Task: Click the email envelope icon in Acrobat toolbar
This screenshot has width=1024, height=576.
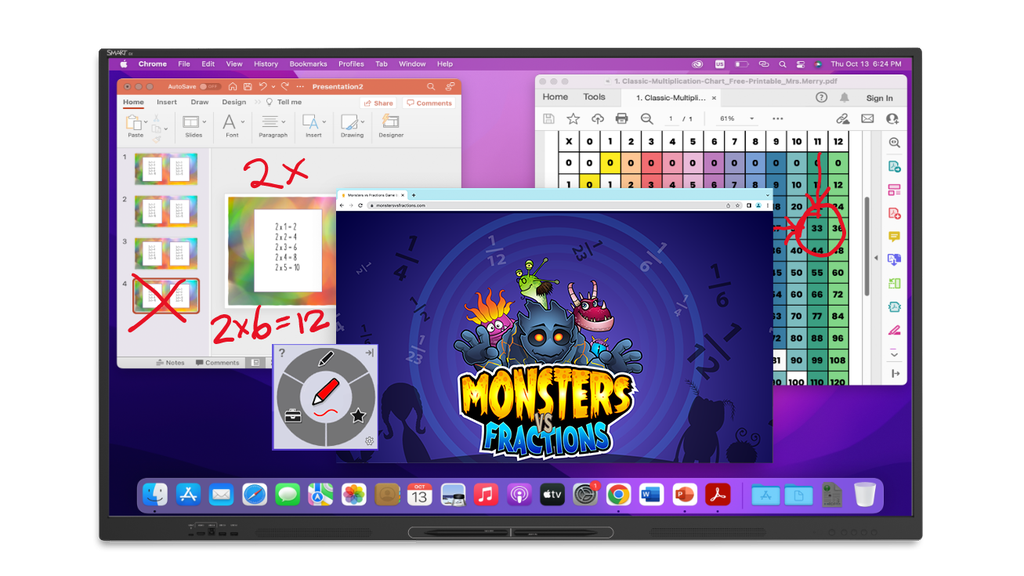Action: [x=867, y=118]
